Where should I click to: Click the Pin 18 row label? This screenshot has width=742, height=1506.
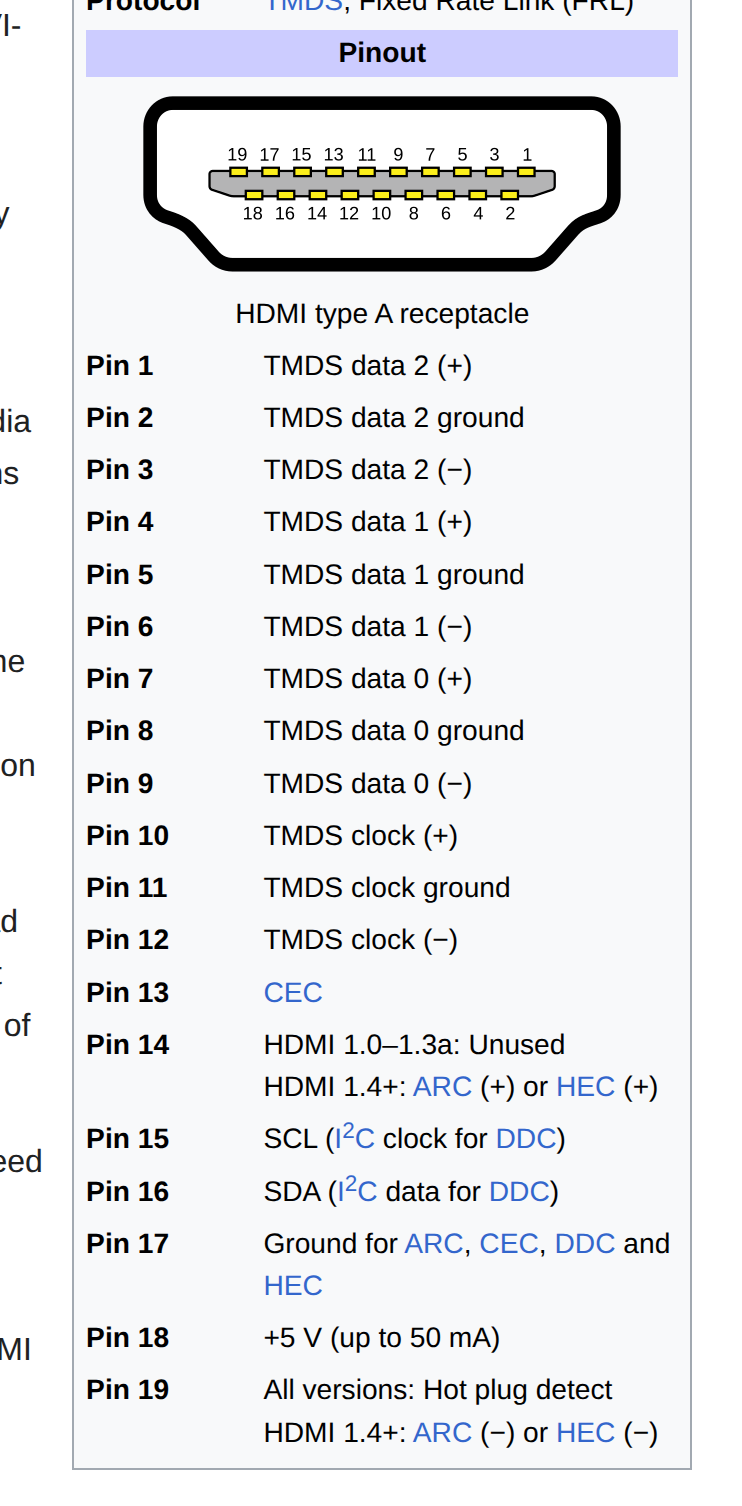click(x=127, y=1338)
